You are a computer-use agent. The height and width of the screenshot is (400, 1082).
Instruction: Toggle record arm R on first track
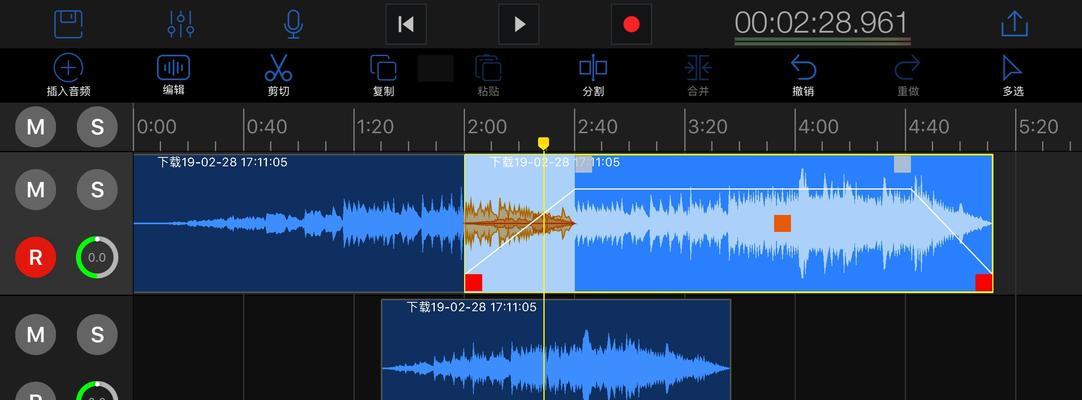(35, 257)
